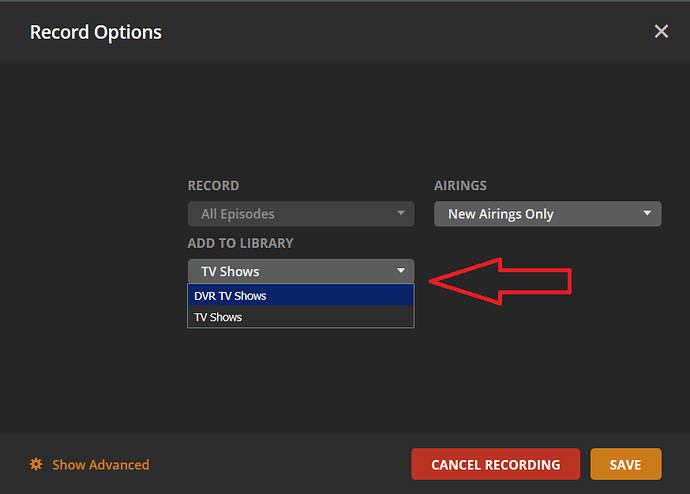Open the Show Advanced link

click(x=100, y=464)
